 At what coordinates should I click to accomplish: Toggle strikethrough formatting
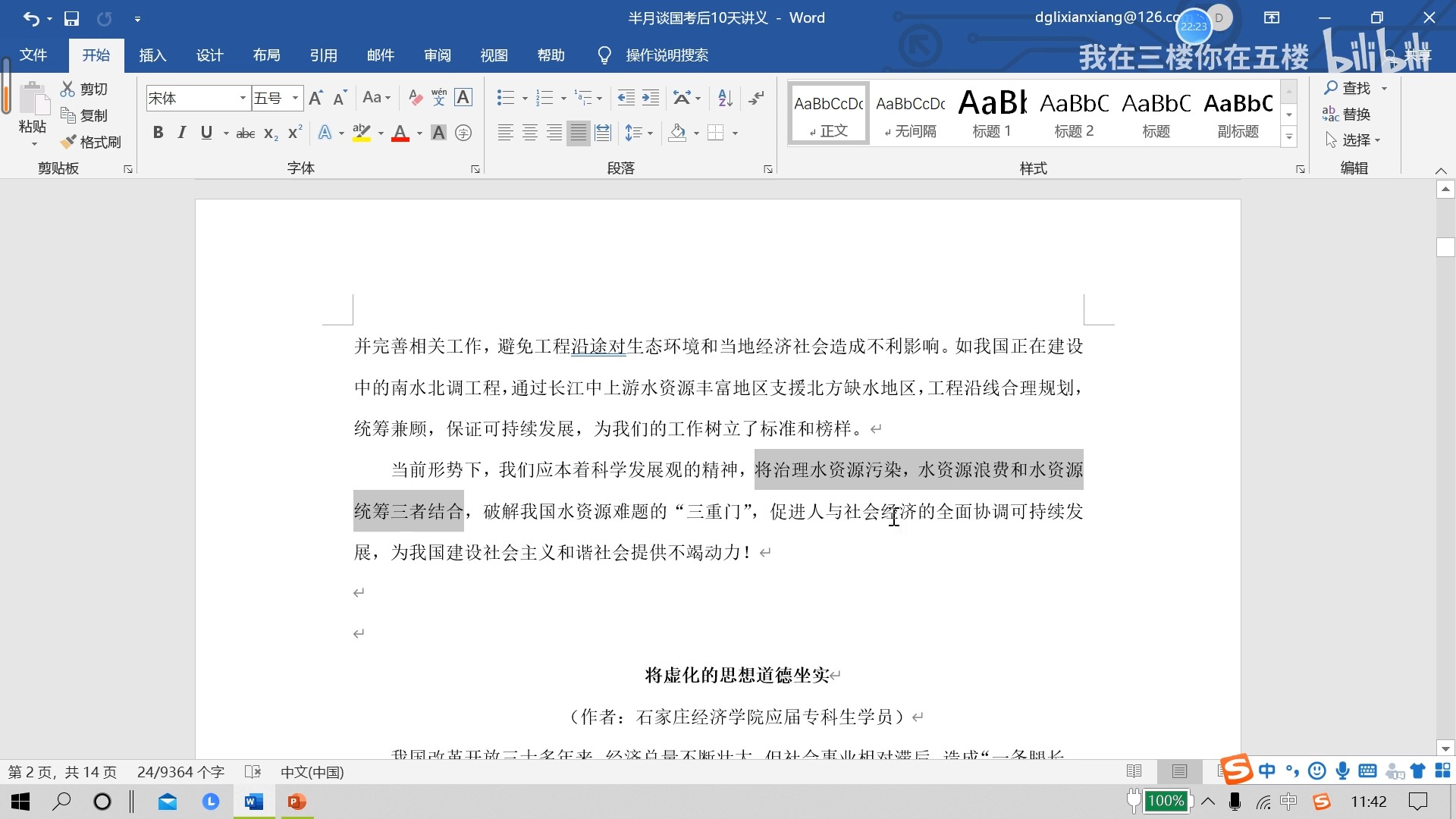tap(246, 133)
